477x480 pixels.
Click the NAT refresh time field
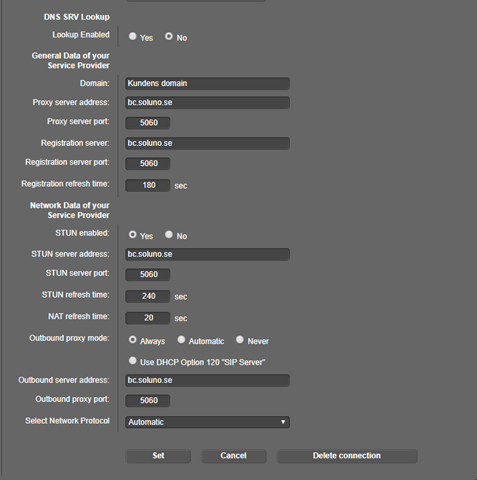(148, 318)
